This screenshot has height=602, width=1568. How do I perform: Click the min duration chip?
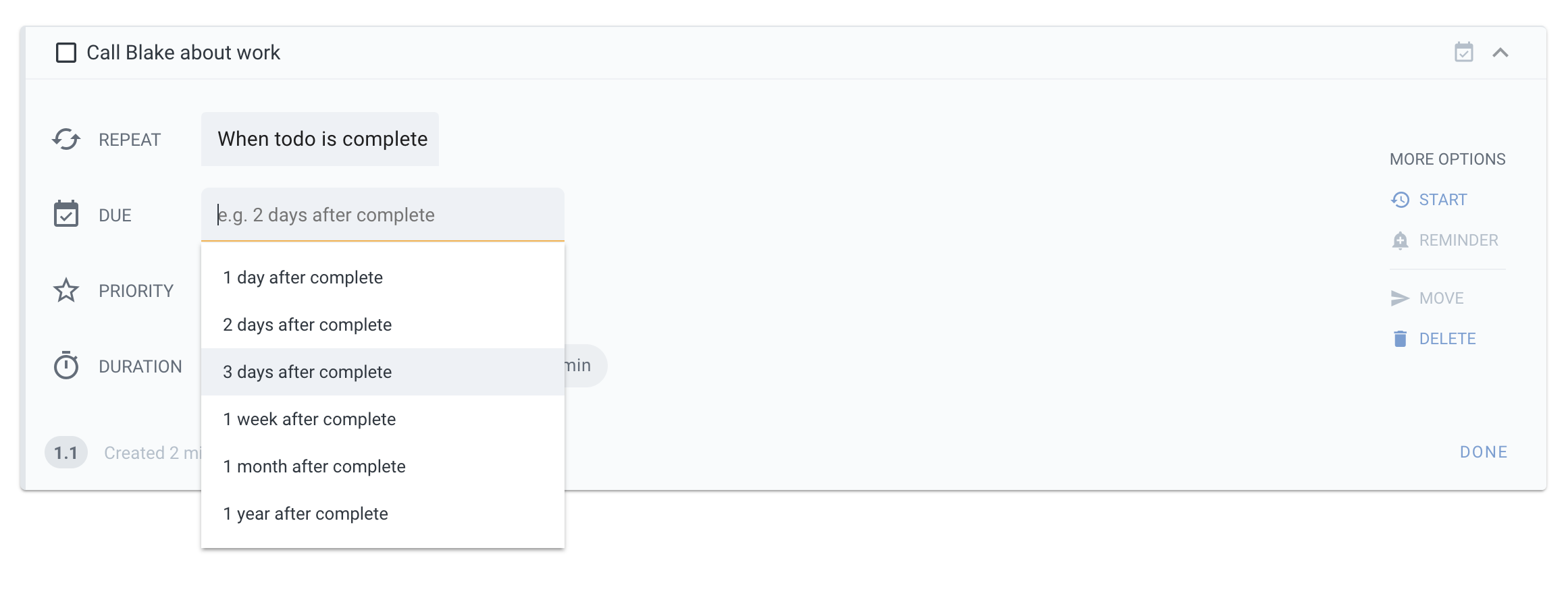(577, 365)
